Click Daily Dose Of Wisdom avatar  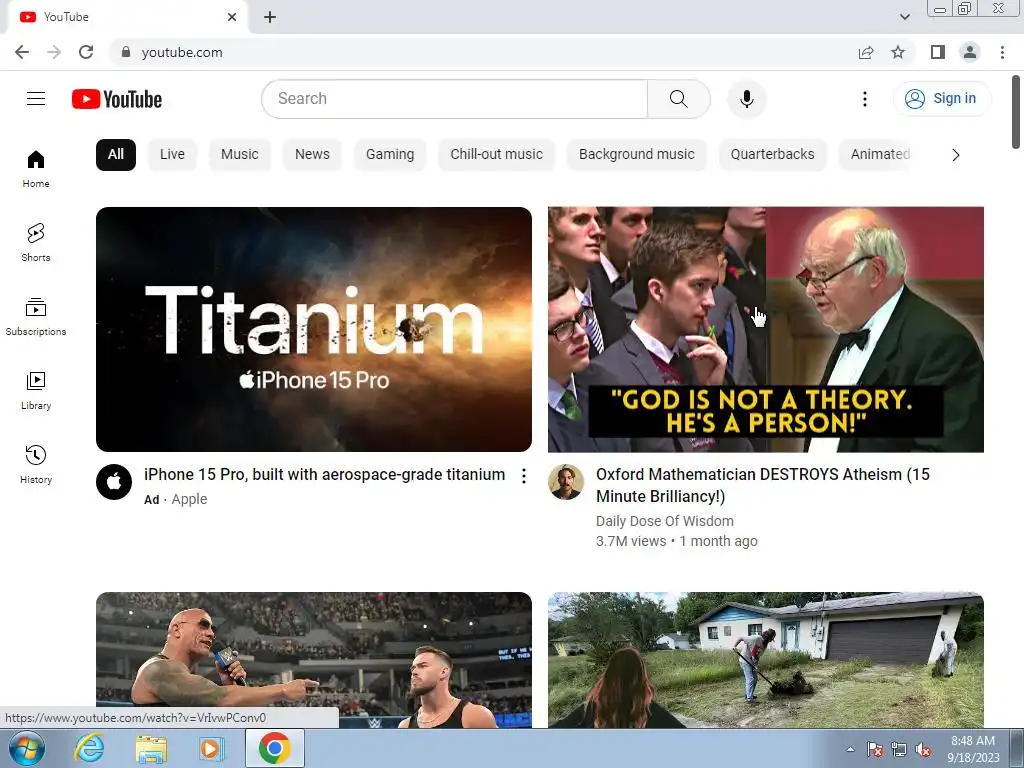[x=566, y=482]
